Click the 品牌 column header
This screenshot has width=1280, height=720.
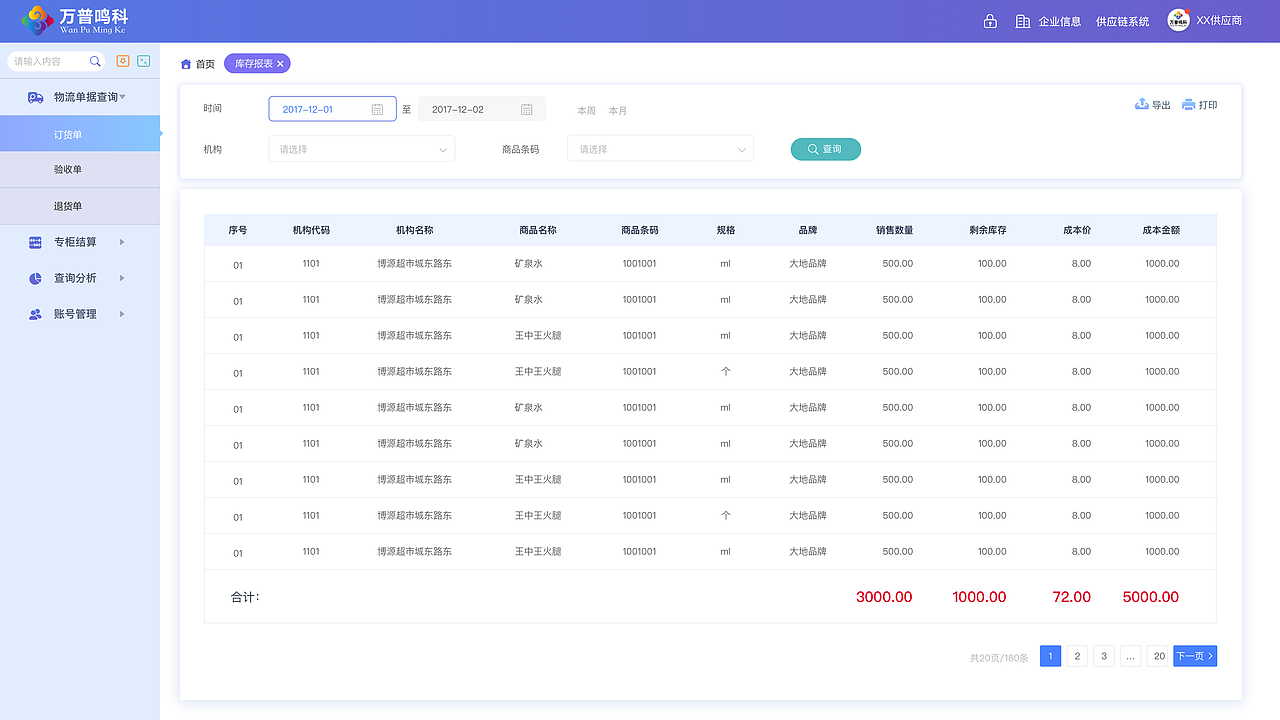808,230
